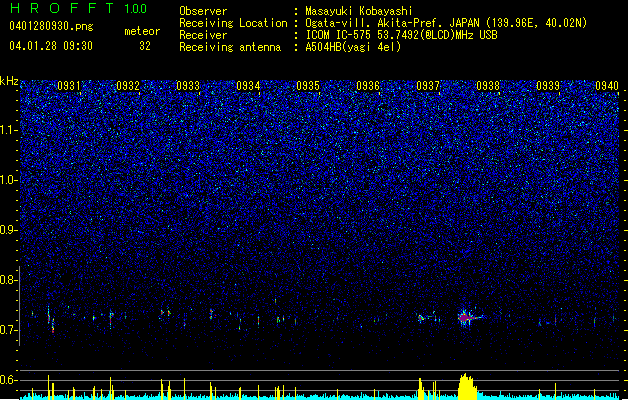Screen dimensions: 629x400
Task: Click the Receiver label
Action: coord(203,35)
